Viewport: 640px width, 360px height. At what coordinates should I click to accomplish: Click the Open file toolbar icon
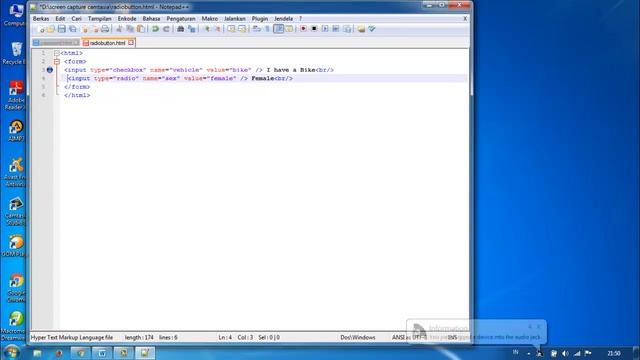[x=51, y=29]
